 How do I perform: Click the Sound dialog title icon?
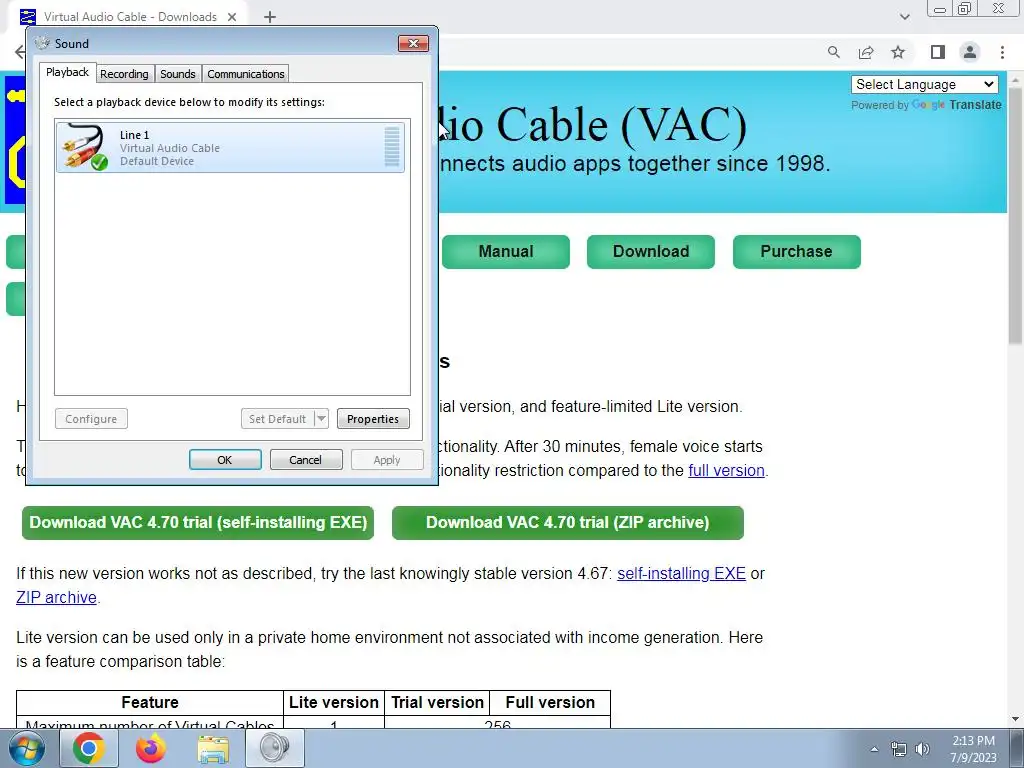[42, 44]
